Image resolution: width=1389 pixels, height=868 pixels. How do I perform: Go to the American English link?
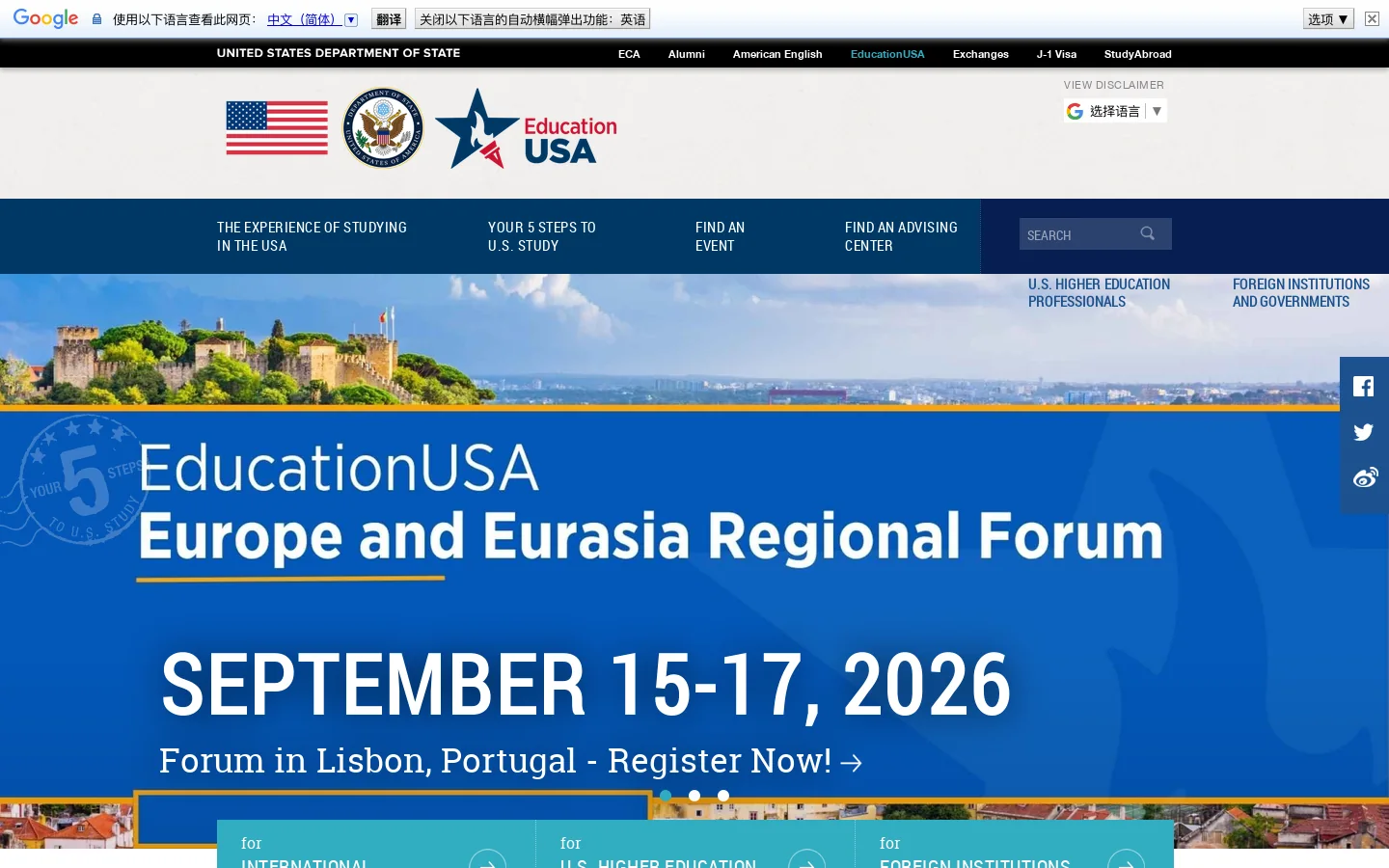click(777, 54)
